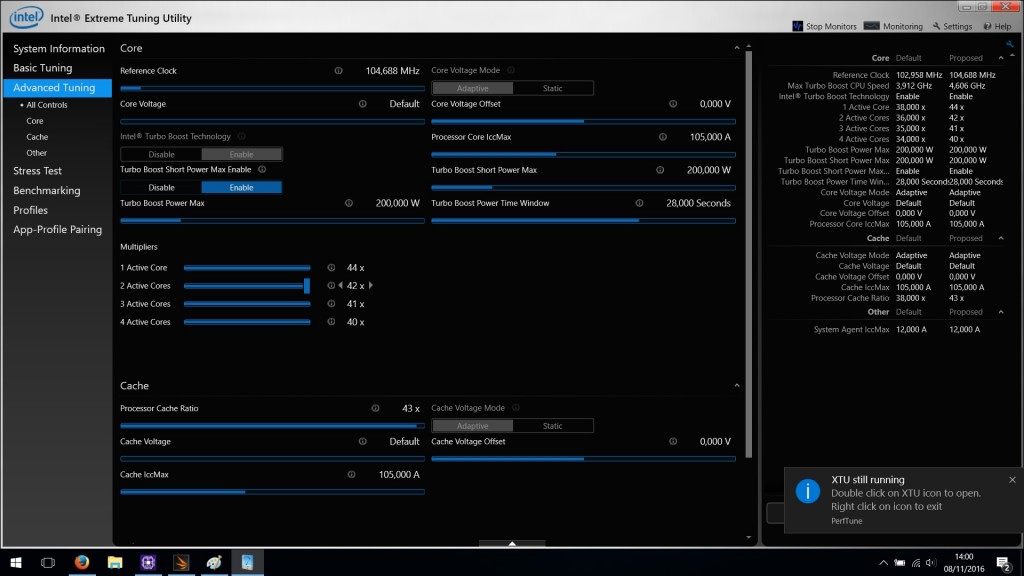Collapse the Core section in main panel

coord(737,48)
